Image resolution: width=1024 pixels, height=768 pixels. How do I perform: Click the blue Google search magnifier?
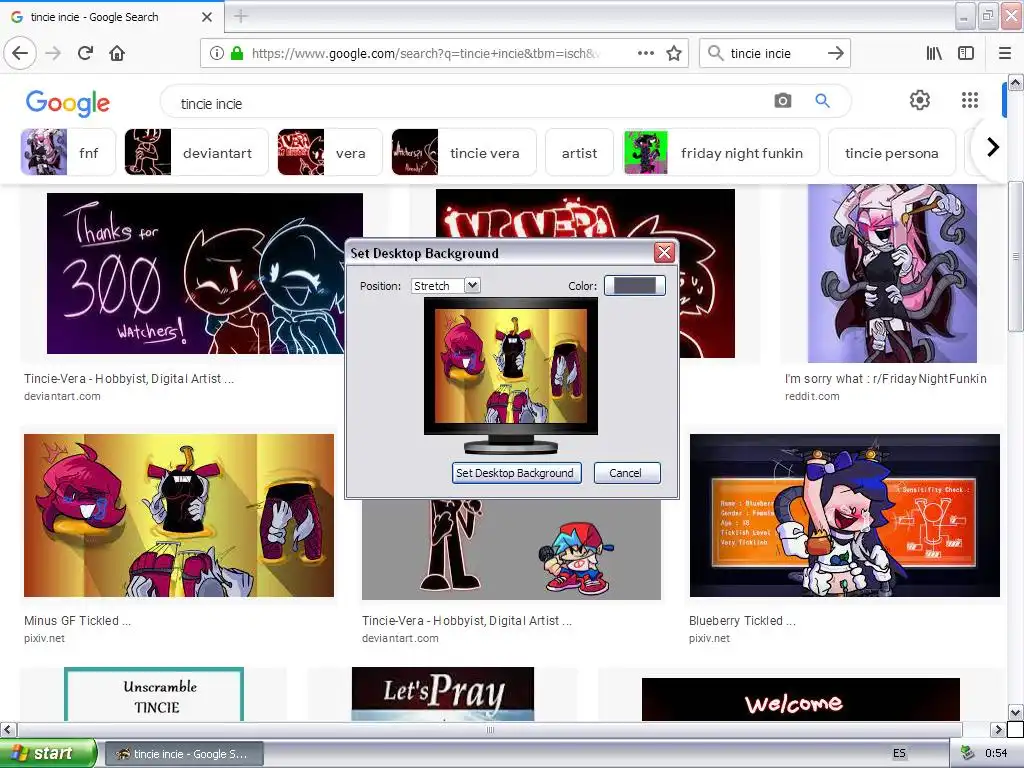[822, 101]
